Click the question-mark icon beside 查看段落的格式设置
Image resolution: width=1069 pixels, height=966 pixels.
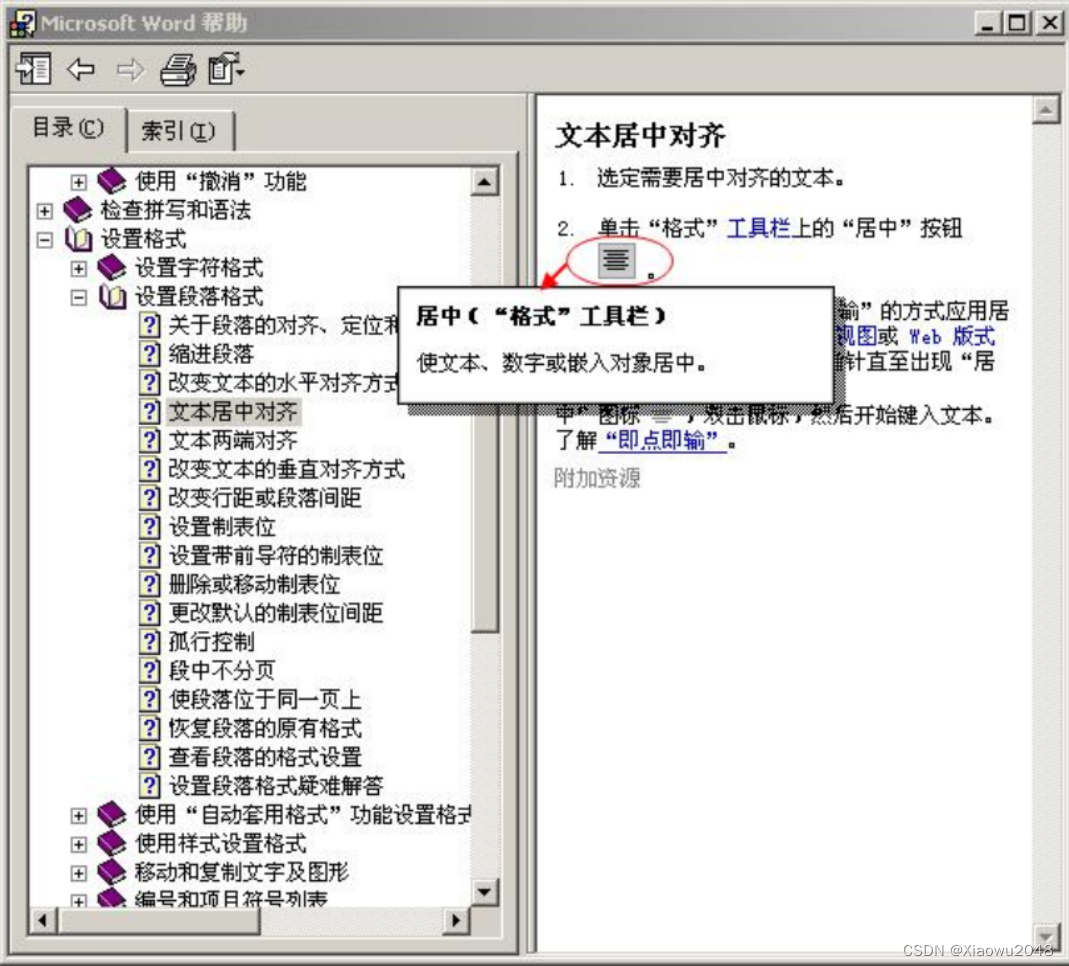[x=149, y=757]
